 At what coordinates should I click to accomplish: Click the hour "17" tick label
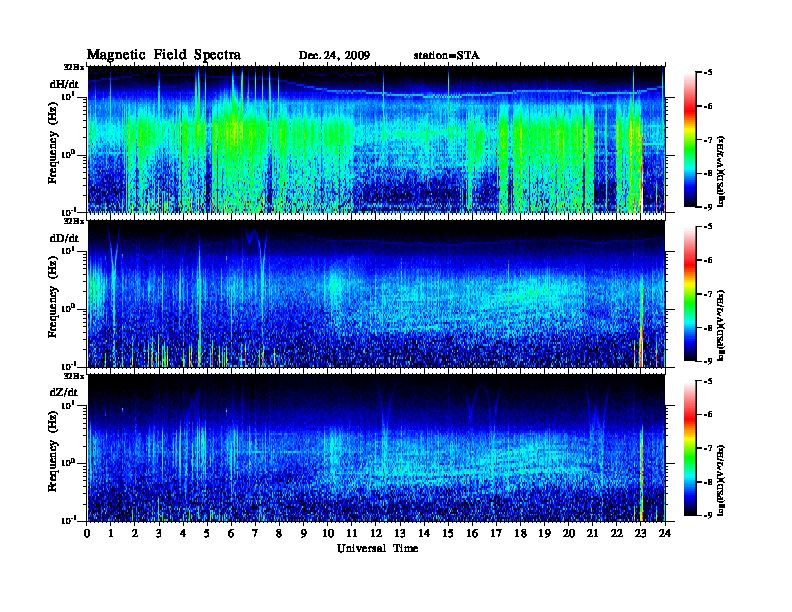tap(497, 534)
